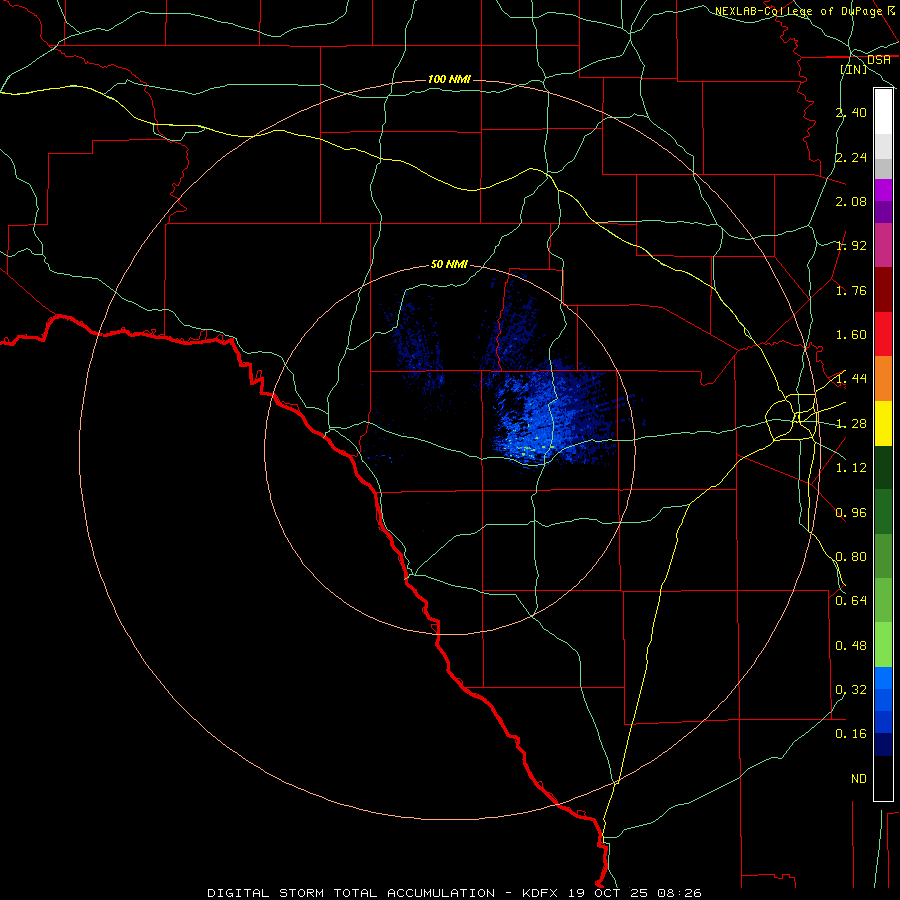Click the 2.24 legend value
The width and height of the screenshot is (900, 900).
pos(851,157)
